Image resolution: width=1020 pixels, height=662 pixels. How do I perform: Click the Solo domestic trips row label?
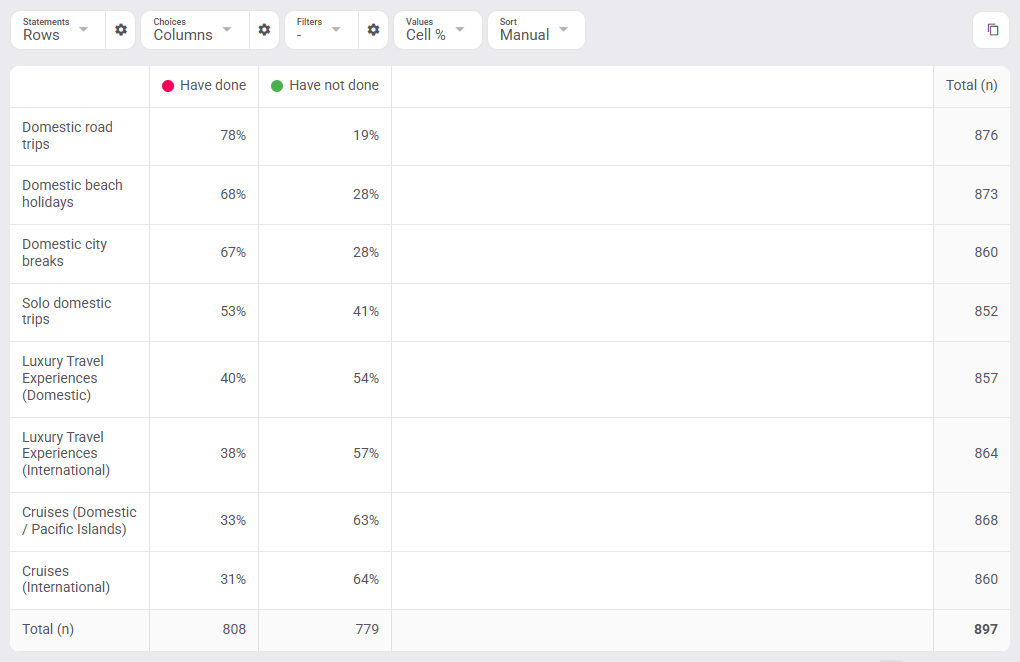[x=66, y=311]
